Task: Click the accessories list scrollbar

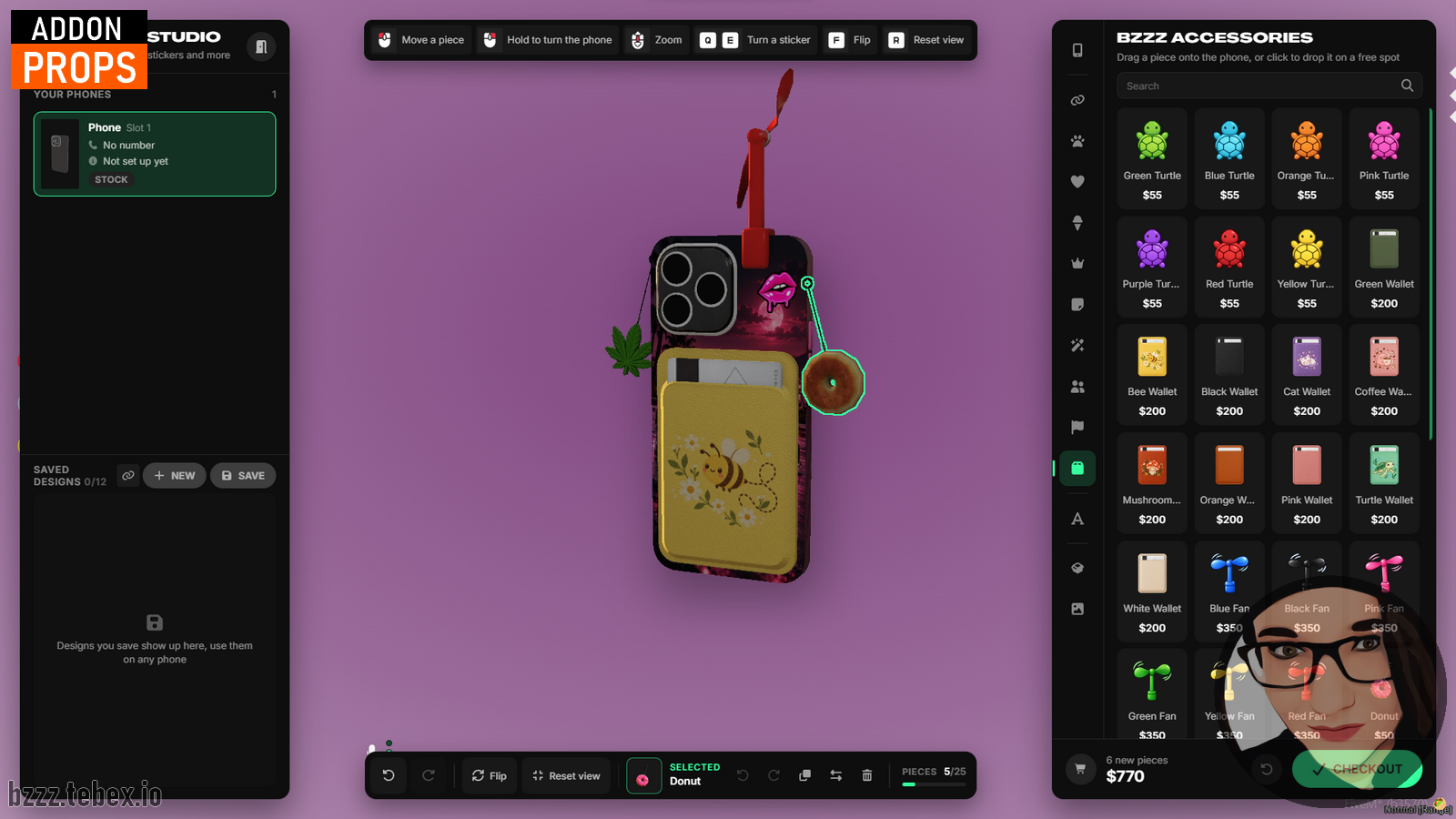Action: point(1431,275)
